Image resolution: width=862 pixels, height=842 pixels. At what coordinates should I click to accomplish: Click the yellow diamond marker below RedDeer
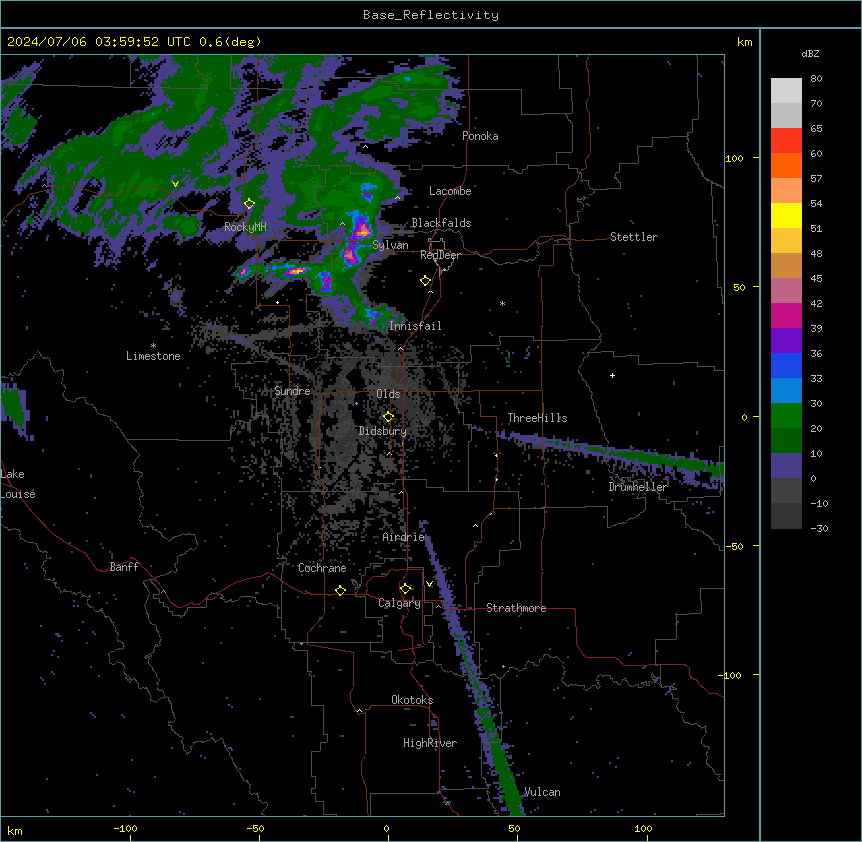point(425,281)
